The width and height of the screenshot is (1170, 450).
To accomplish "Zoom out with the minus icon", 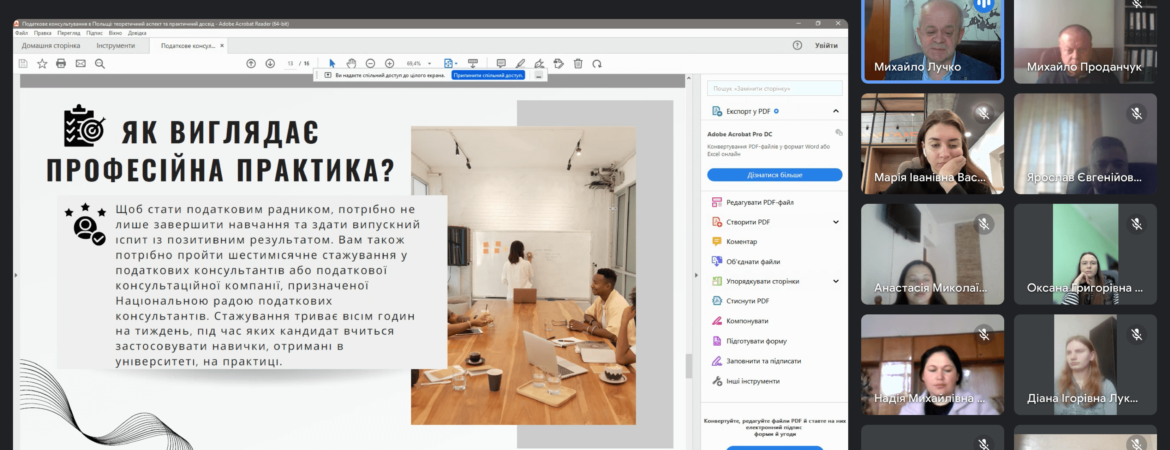I will pyautogui.click(x=370, y=64).
